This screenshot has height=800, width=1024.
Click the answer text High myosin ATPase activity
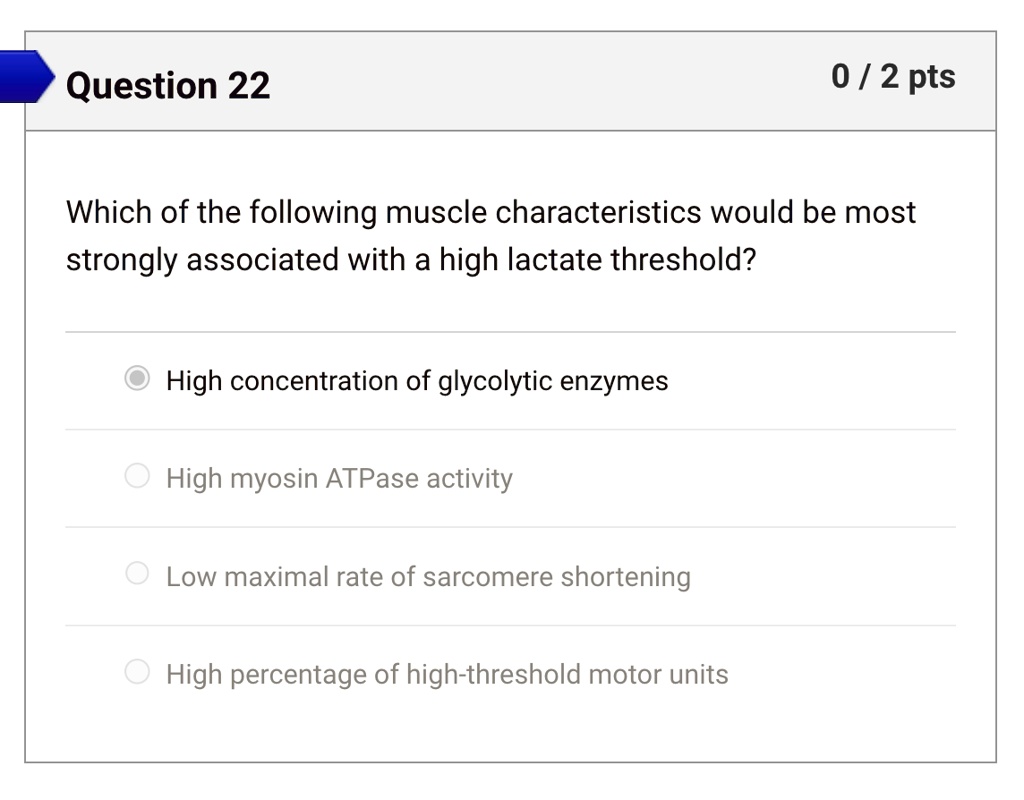point(340,479)
